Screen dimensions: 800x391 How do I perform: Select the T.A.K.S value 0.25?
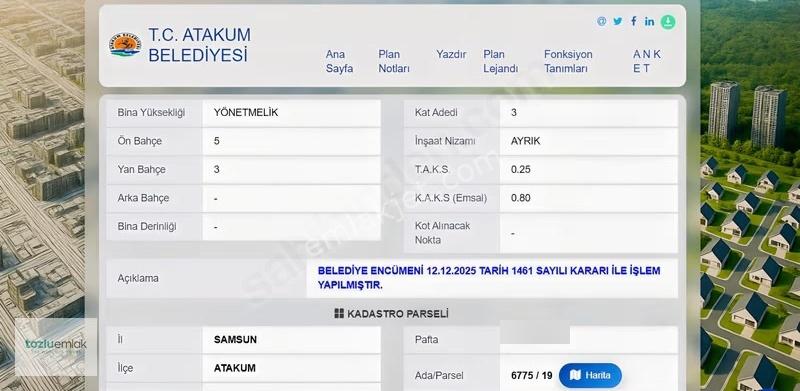coord(589,170)
